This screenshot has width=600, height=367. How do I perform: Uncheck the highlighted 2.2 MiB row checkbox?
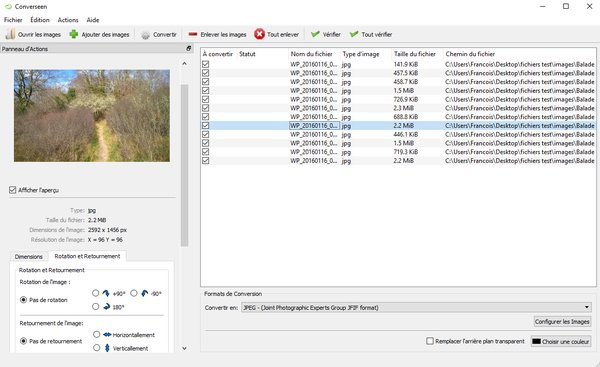coord(205,126)
